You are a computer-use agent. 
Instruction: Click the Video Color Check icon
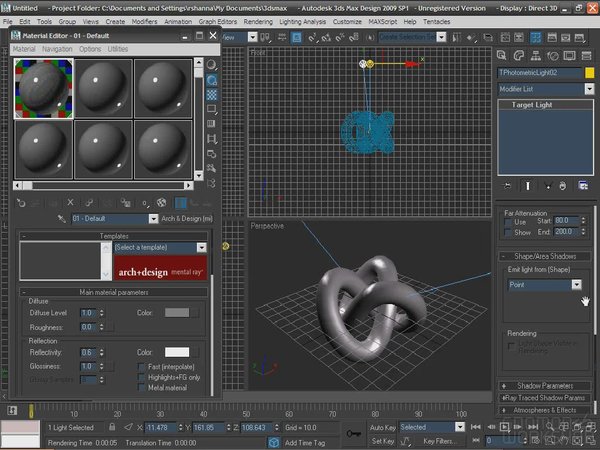coord(212,124)
